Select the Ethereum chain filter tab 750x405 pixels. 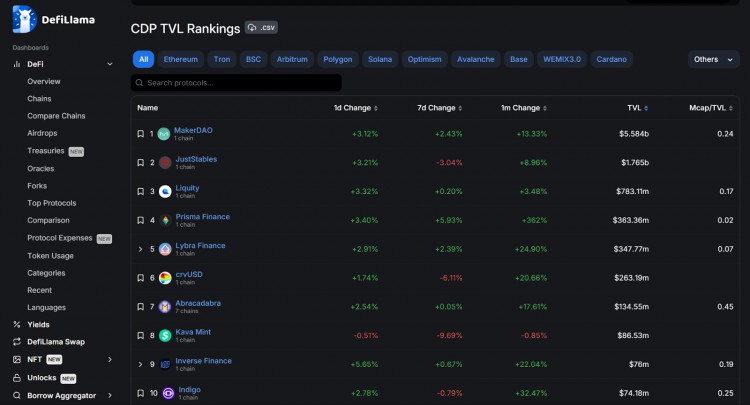click(181, 59)
